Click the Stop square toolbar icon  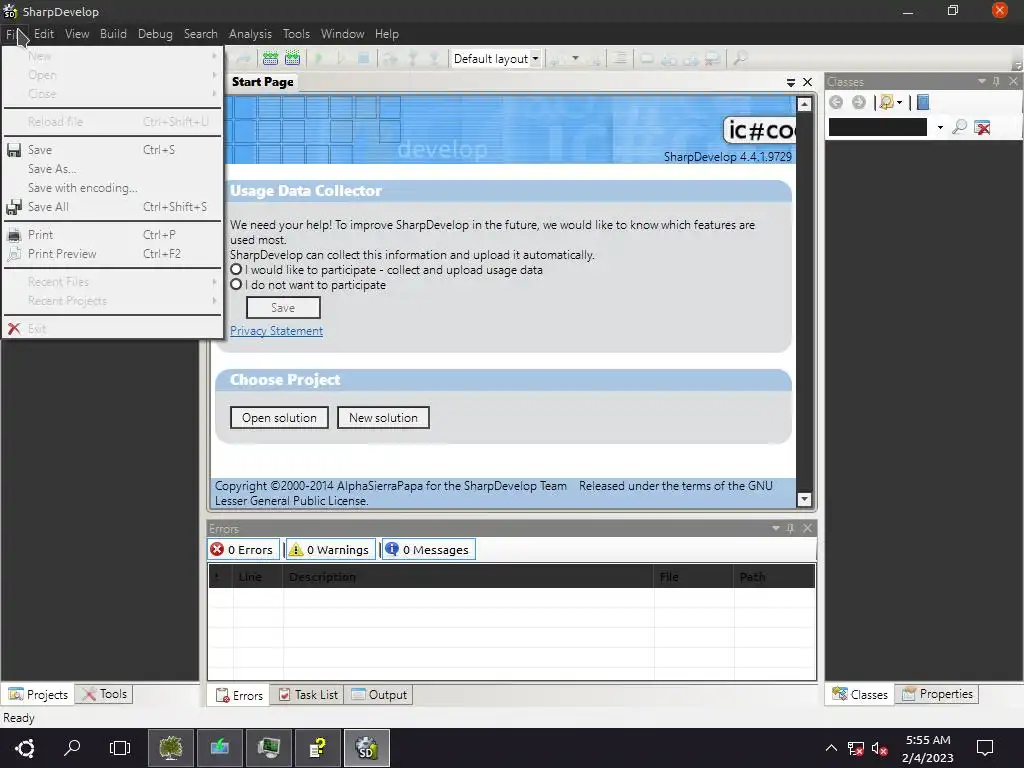(364, 59)
